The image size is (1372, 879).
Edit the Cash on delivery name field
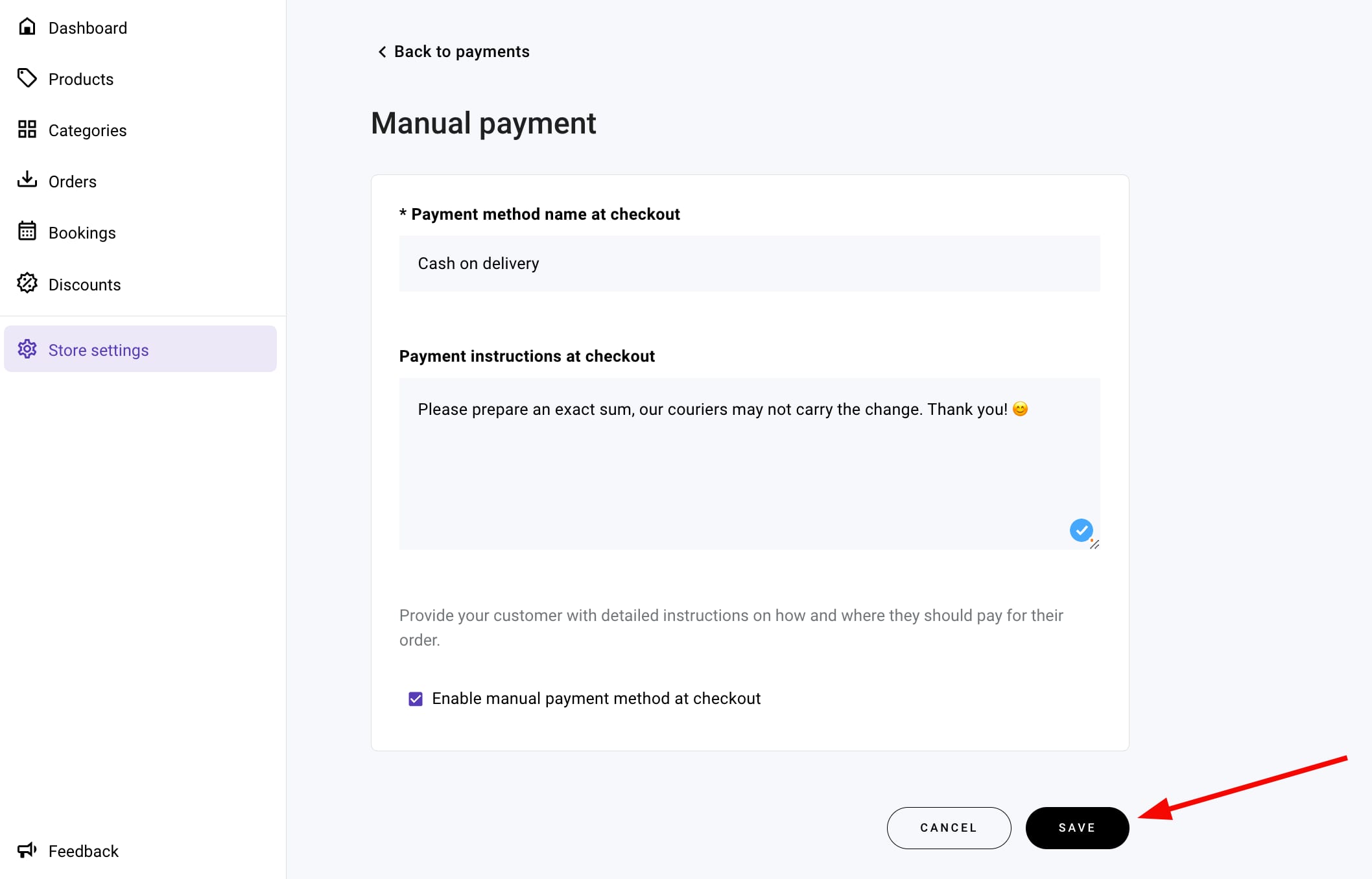(749, 263)
